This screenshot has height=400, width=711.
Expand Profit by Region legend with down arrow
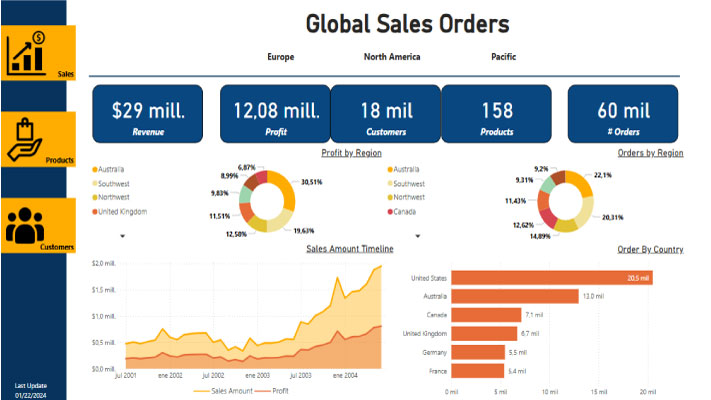(x=122, y=237)
